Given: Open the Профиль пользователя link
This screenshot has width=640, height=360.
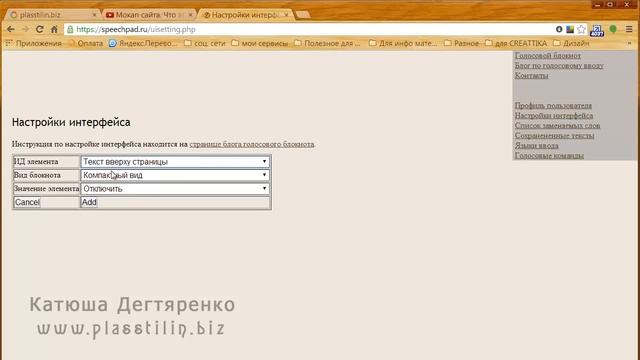Looking at the screenshot, I should 553,105.
